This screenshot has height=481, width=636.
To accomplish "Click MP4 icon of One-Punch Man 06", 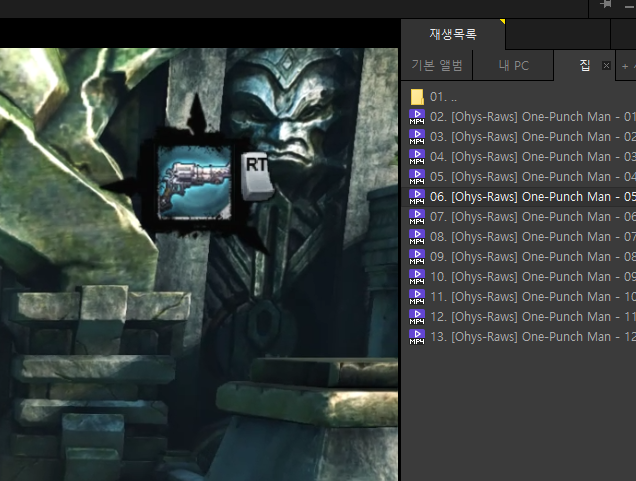I will tap(417, 217).
